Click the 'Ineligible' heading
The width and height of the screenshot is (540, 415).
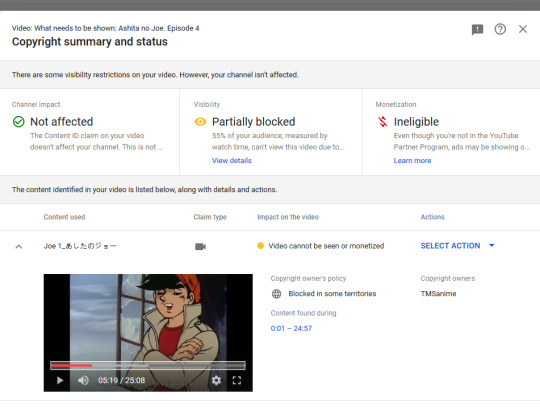coord(416,122)
